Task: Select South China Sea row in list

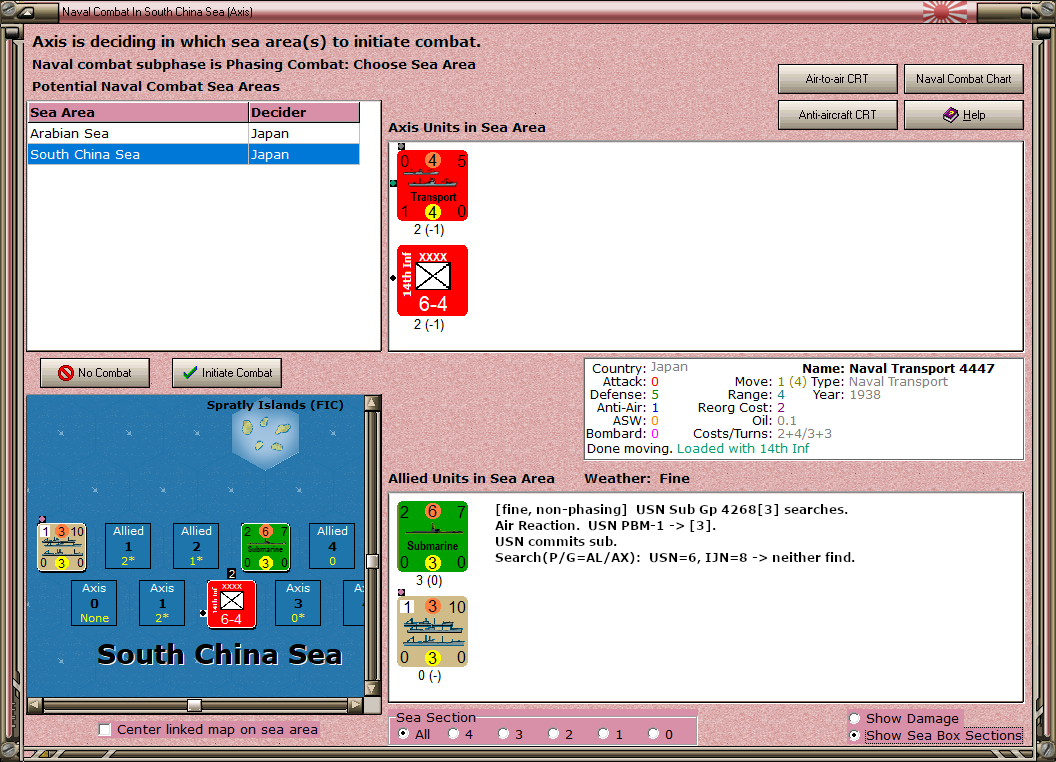Action: pos(193,154)
